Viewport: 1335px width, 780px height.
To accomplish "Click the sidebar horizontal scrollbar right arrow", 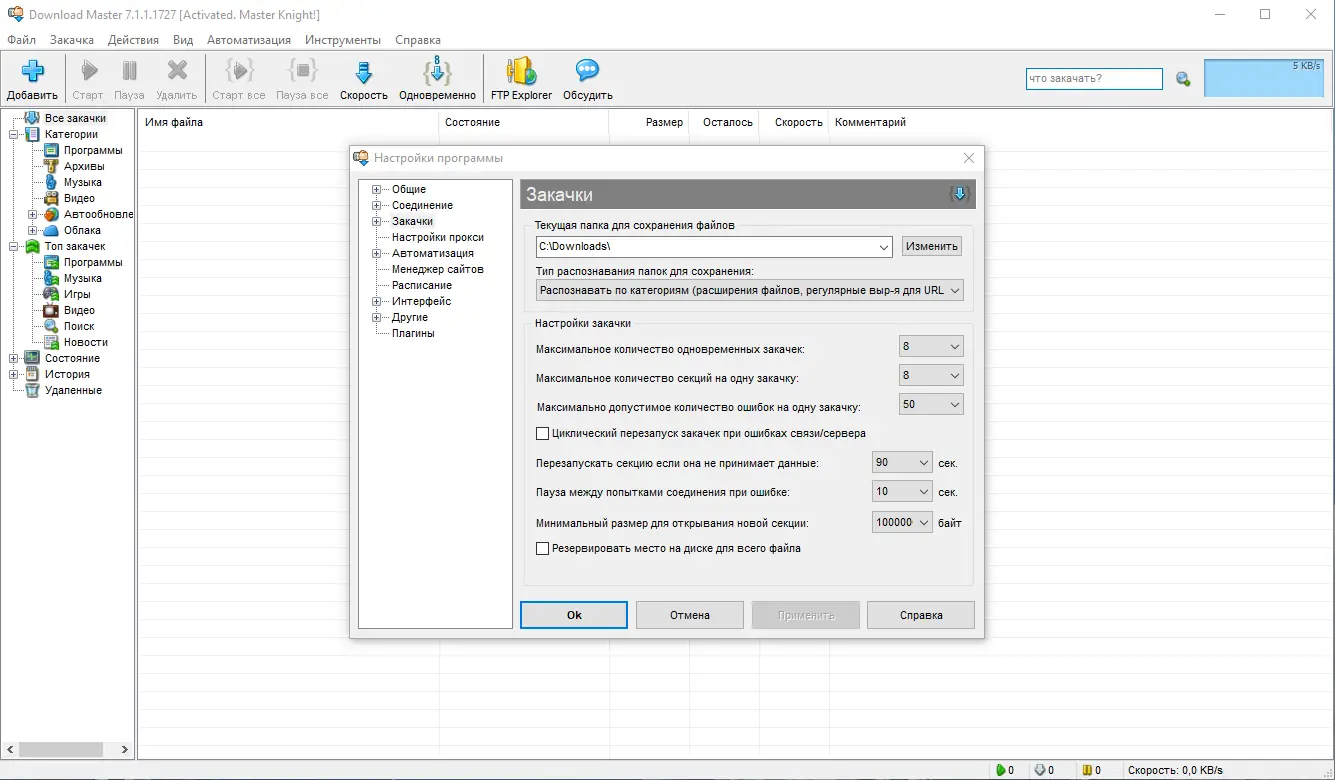I will point(124,749).
